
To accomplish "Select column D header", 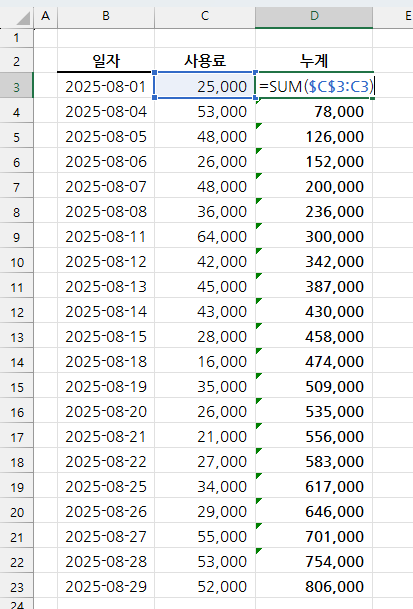I will [x=314, y=17].
